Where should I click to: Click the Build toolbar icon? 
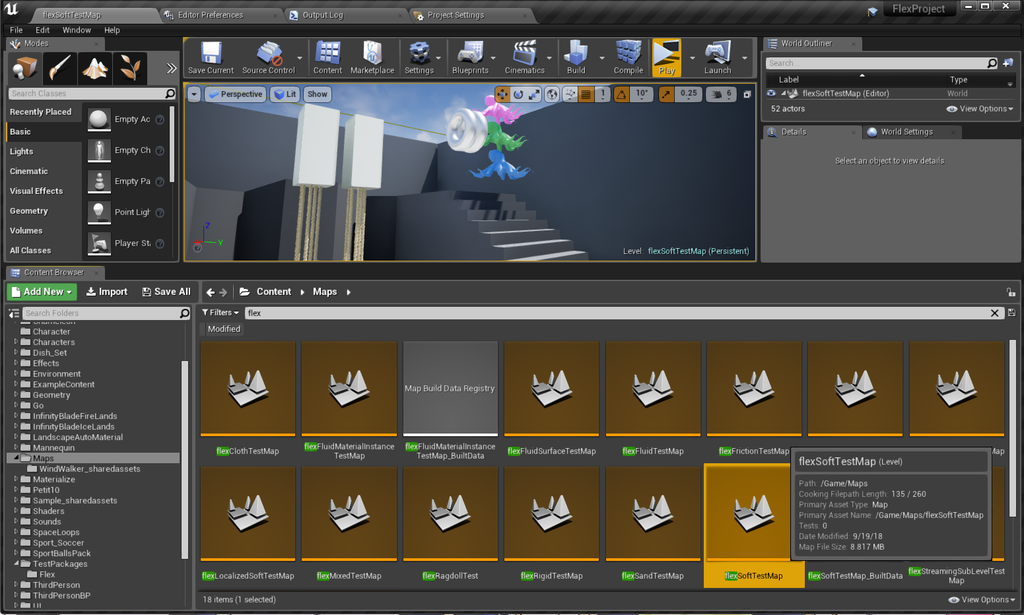(x=576, y=57)
